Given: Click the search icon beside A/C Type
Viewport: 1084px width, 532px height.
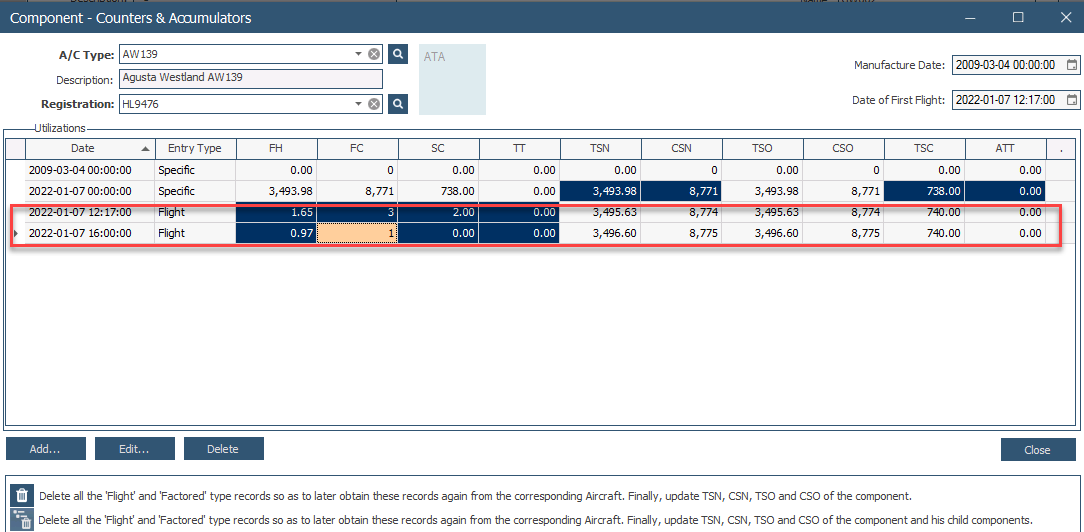Looking at the screenshot, I should [x=397, y=54].
